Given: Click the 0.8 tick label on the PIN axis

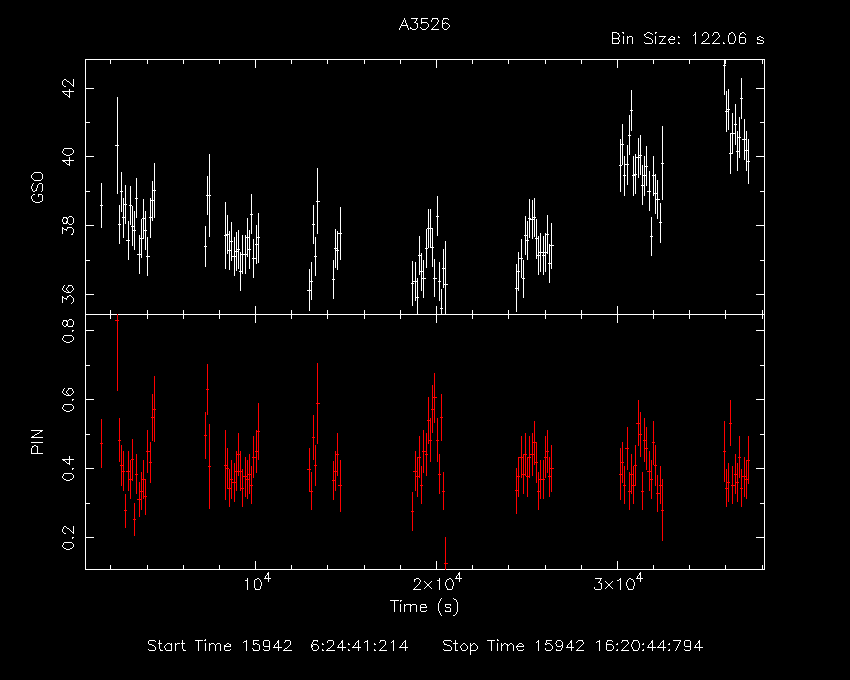Looking at the screenshot, I should pos(69,330).
